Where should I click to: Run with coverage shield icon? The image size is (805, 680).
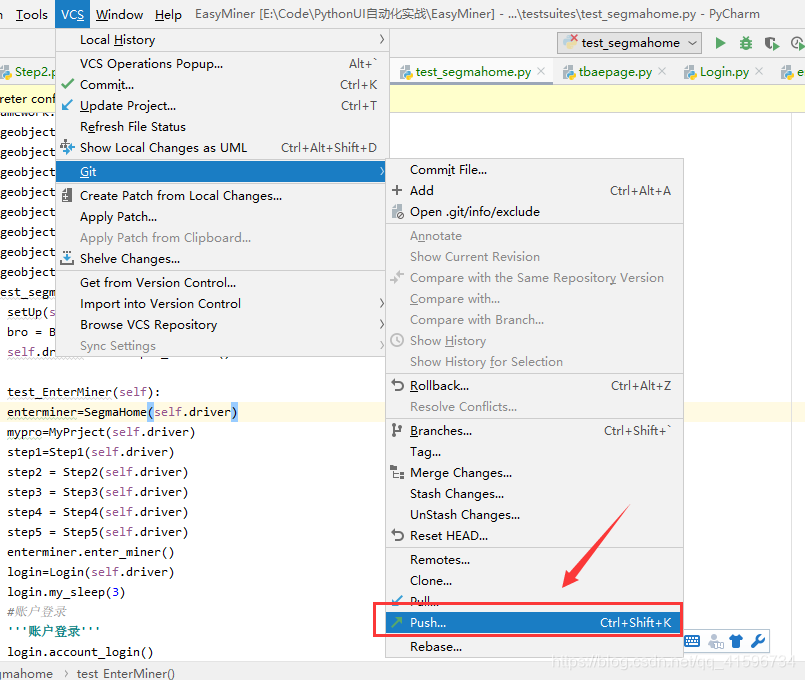pyautogui.click(x=772, y=44)
